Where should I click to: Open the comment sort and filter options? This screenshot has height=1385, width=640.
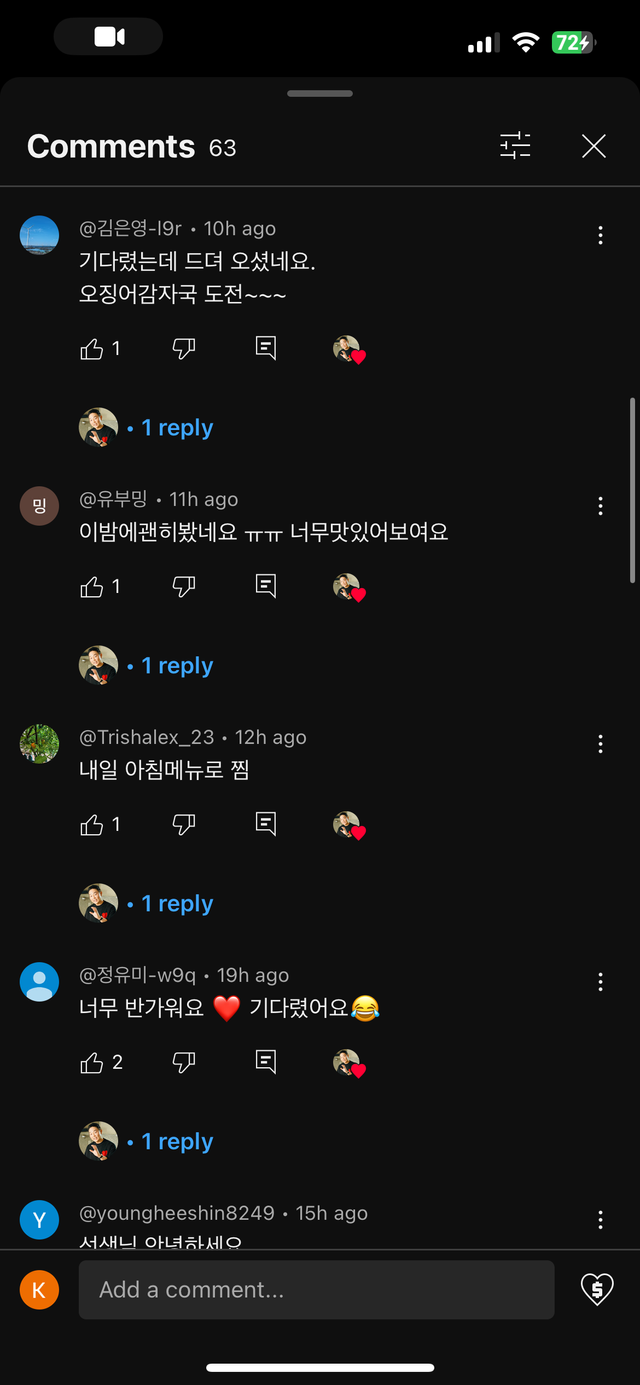515,147
